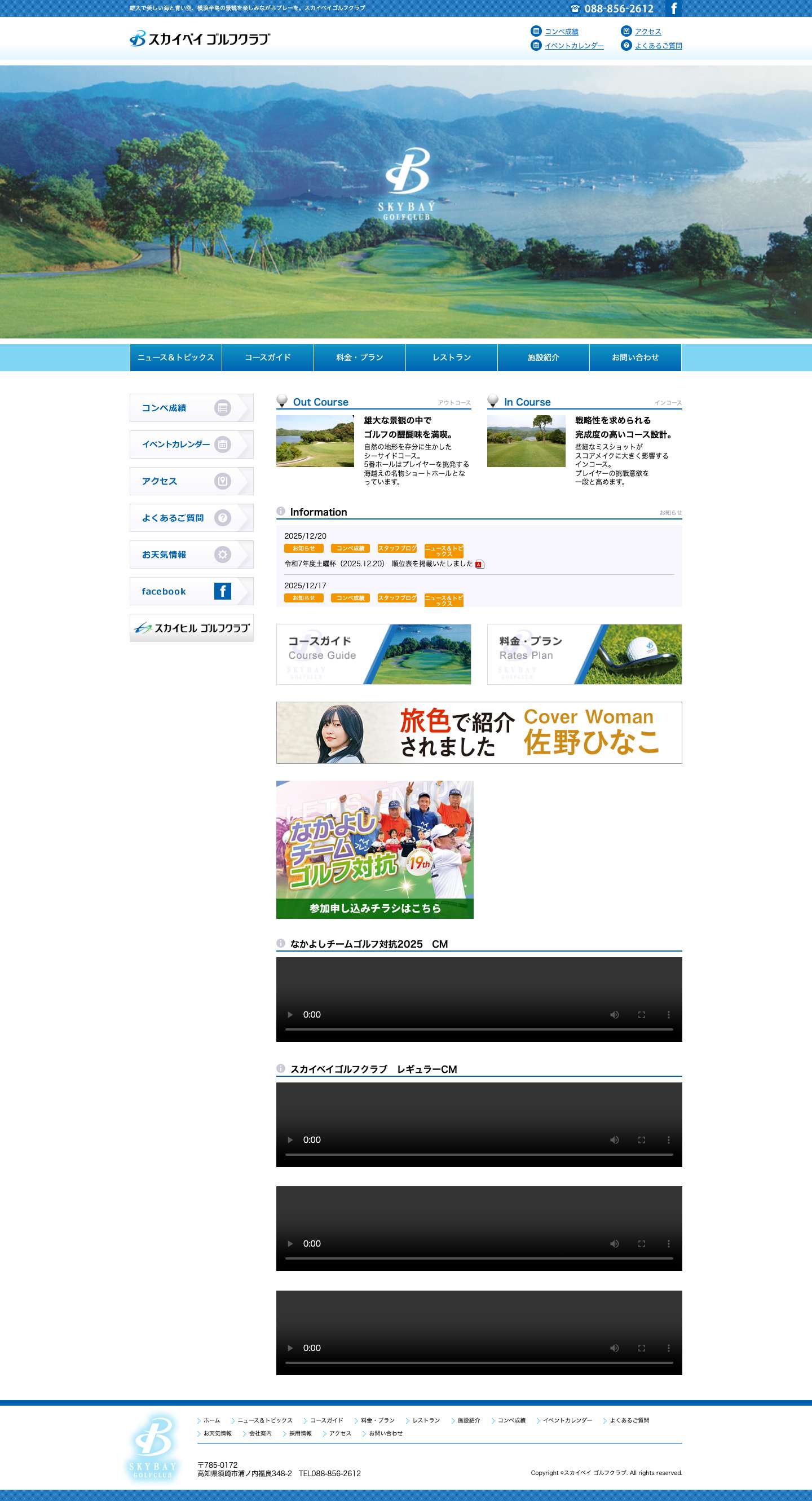Screen dimensions: 812x1501
Task: Open ニュース＆トピックス in the blue navigation bar
Action: [x=176, y=357]
